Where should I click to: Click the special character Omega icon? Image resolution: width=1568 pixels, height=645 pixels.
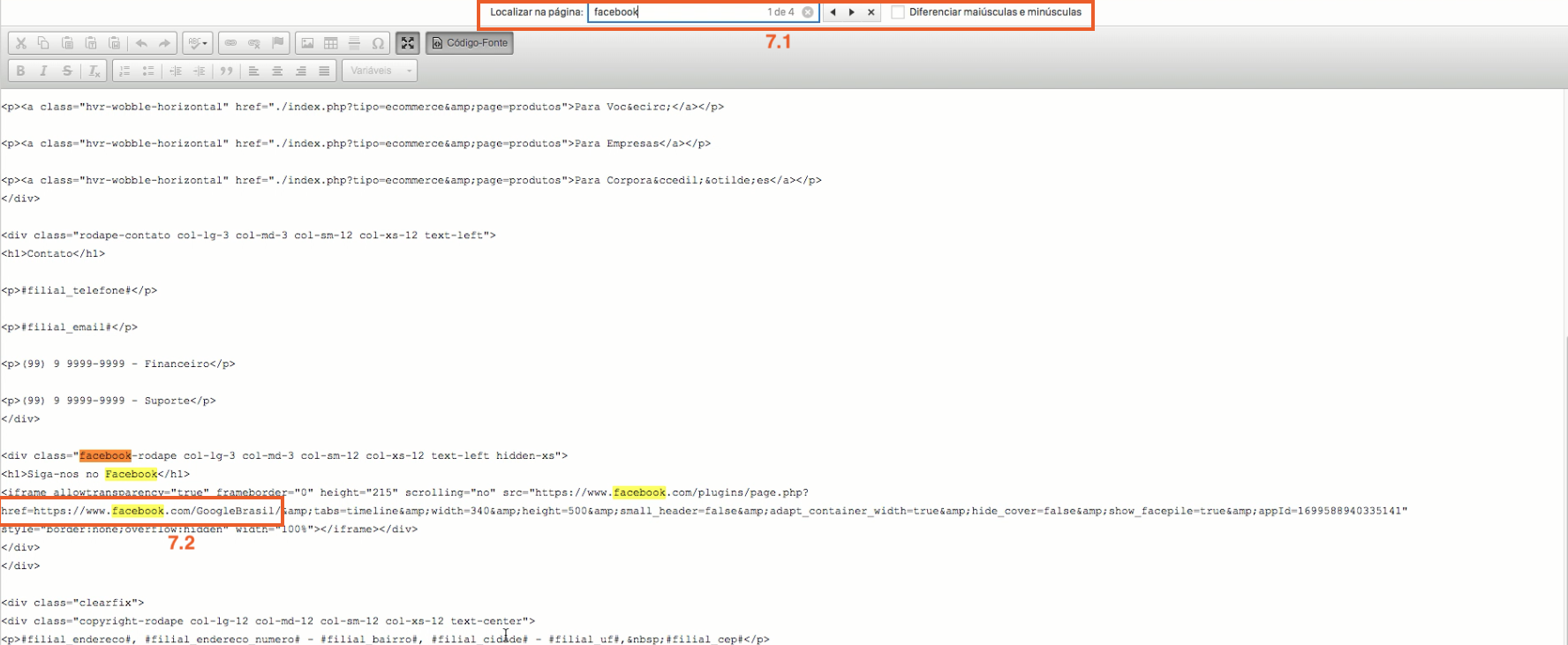(378, 43)
